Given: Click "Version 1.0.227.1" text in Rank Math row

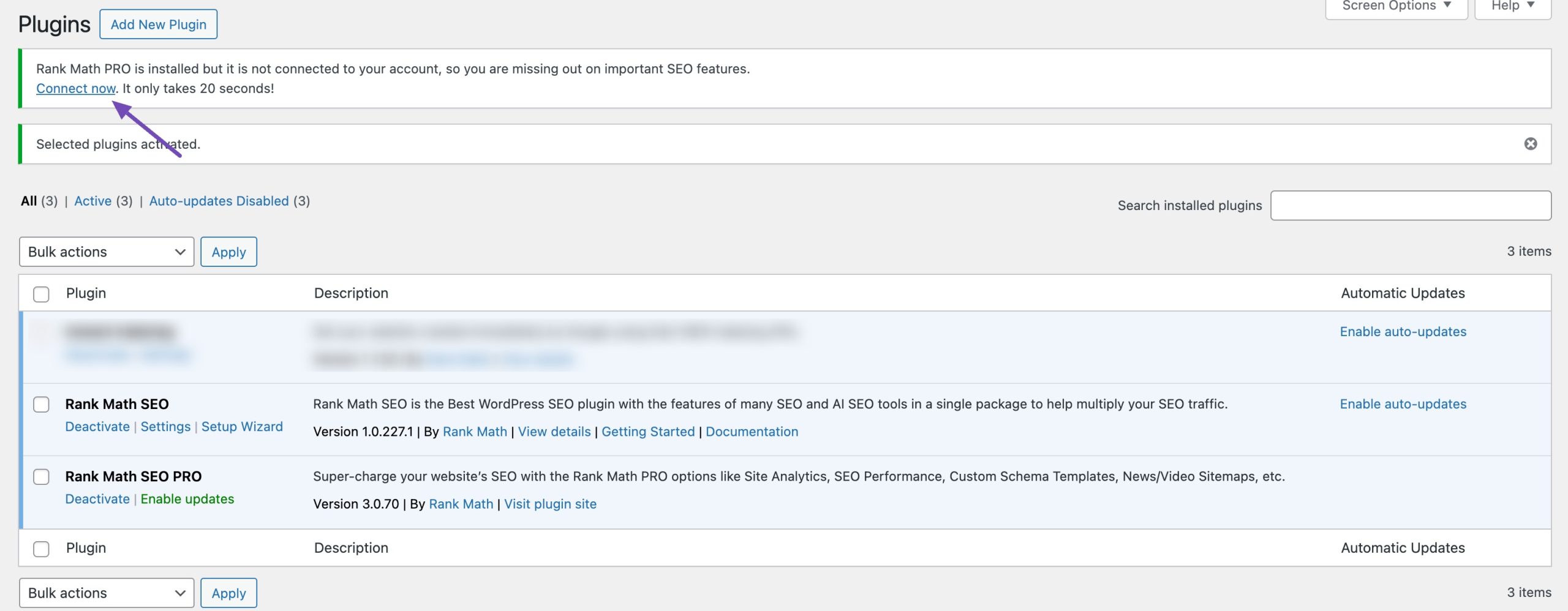Looking at the screenshot, I should tap(363, 432).
